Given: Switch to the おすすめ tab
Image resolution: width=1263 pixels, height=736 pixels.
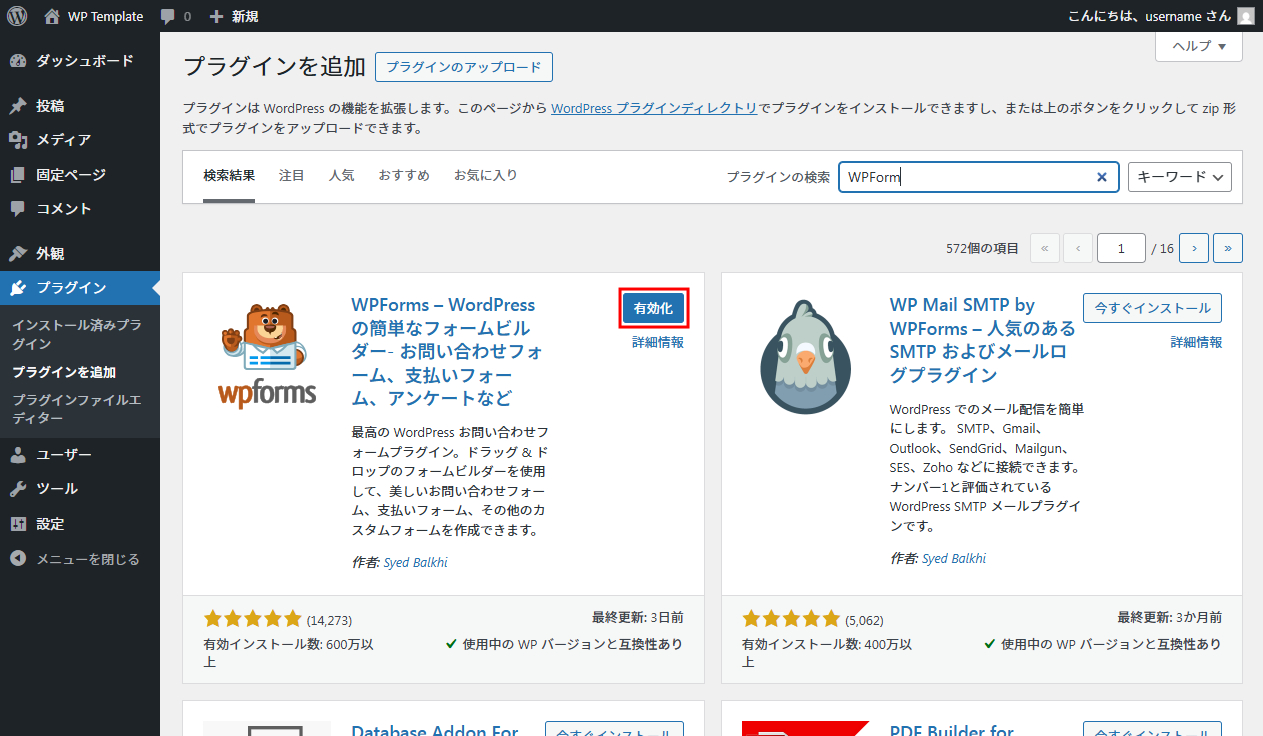Looking at the screenshot, I should click(404, 176).
